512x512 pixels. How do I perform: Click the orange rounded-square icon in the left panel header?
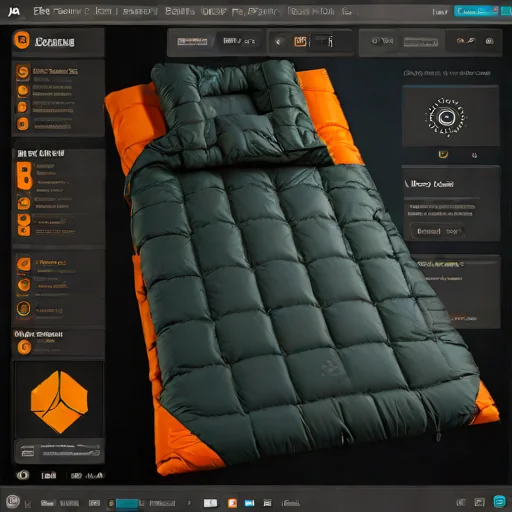(22, 40)
